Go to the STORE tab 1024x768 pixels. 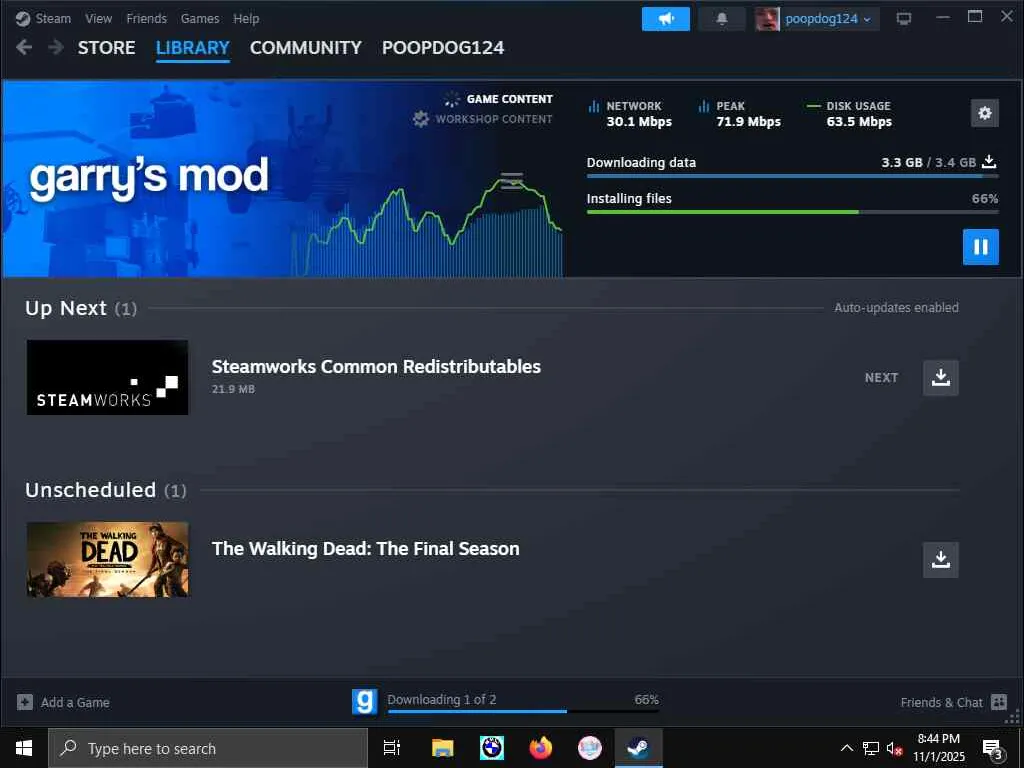(x=106, y=48)
